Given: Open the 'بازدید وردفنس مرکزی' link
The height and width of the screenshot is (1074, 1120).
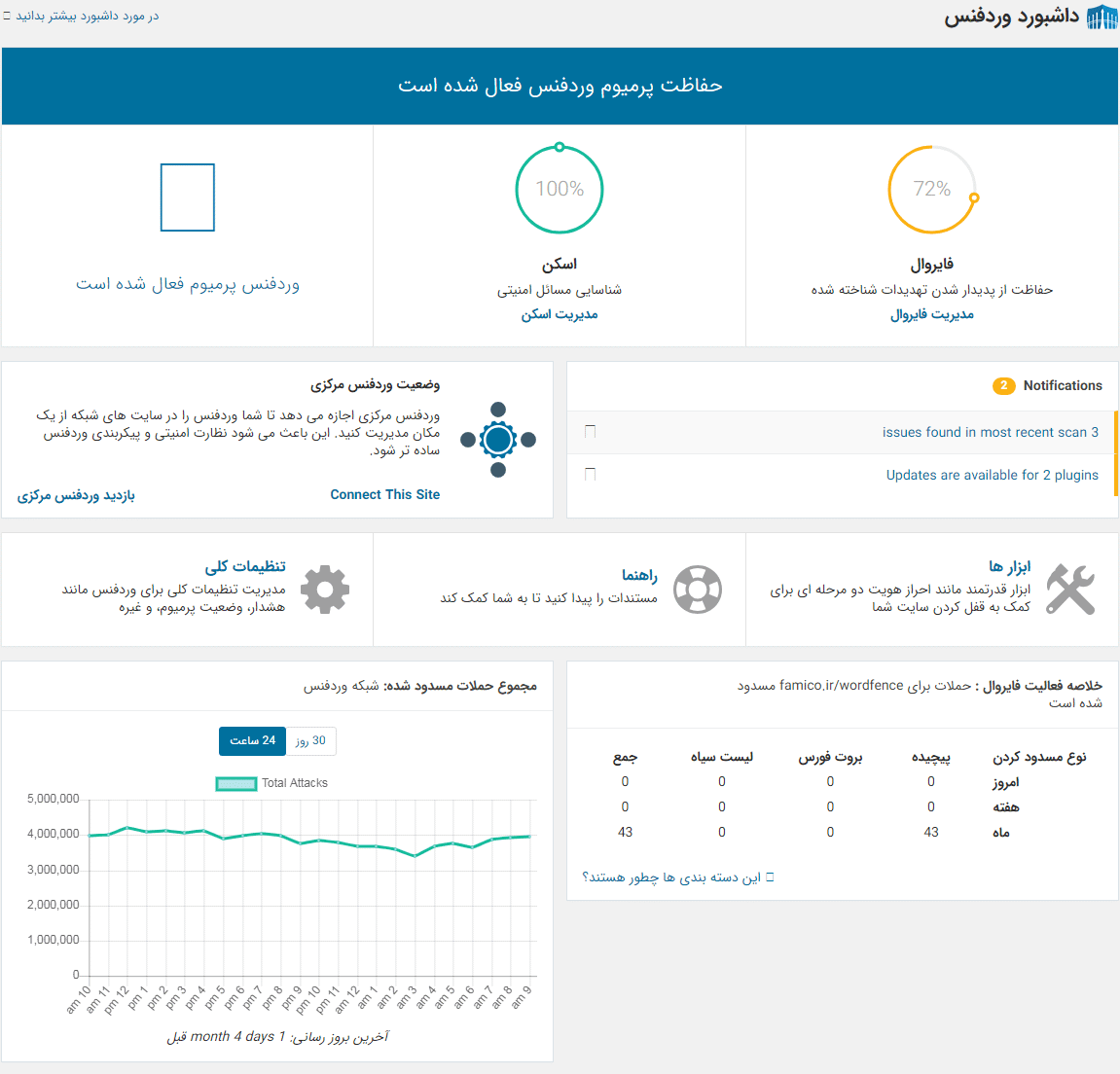Looking at the screenshot, I should (77, 495).
